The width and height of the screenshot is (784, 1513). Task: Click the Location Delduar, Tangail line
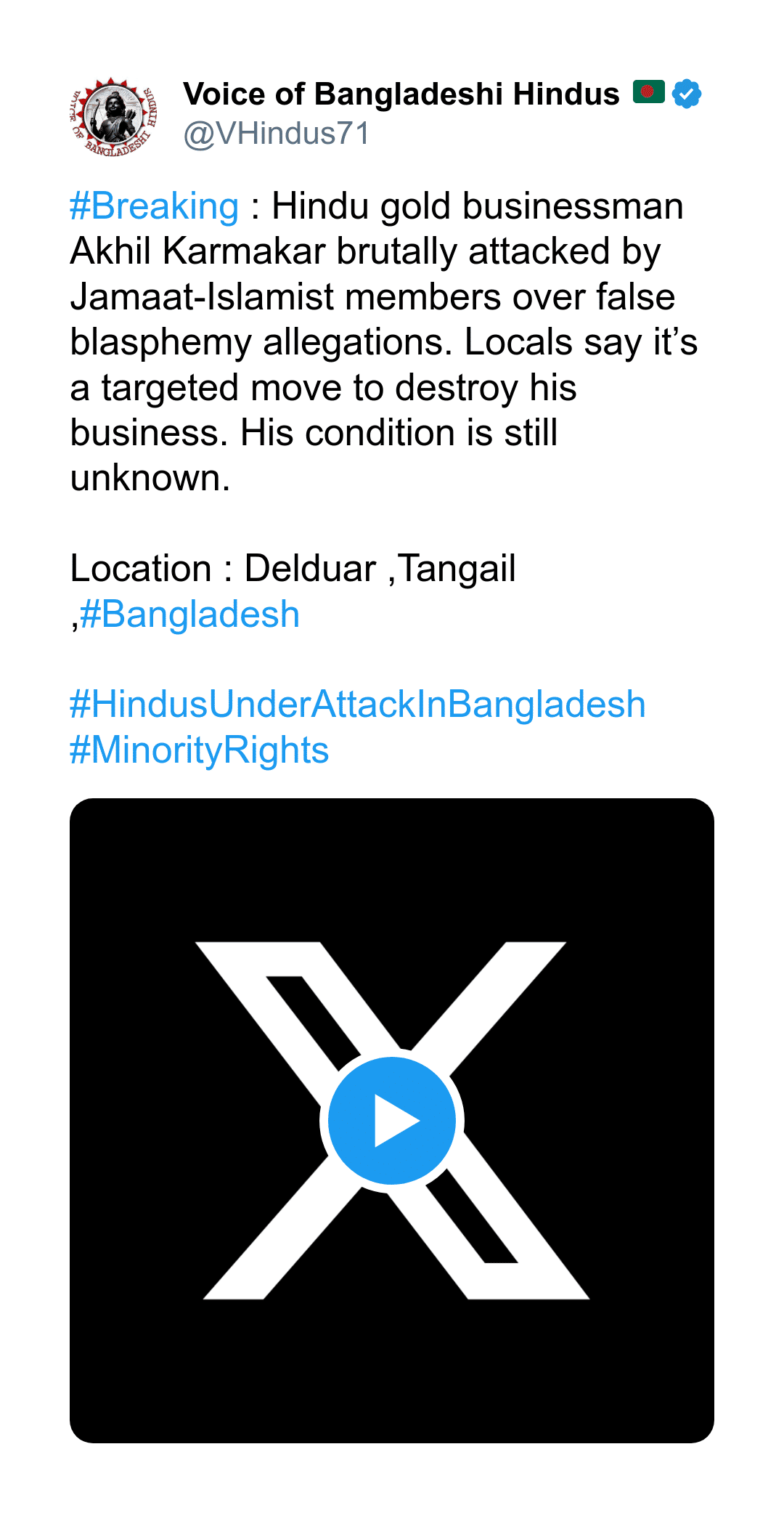(293, 569)
